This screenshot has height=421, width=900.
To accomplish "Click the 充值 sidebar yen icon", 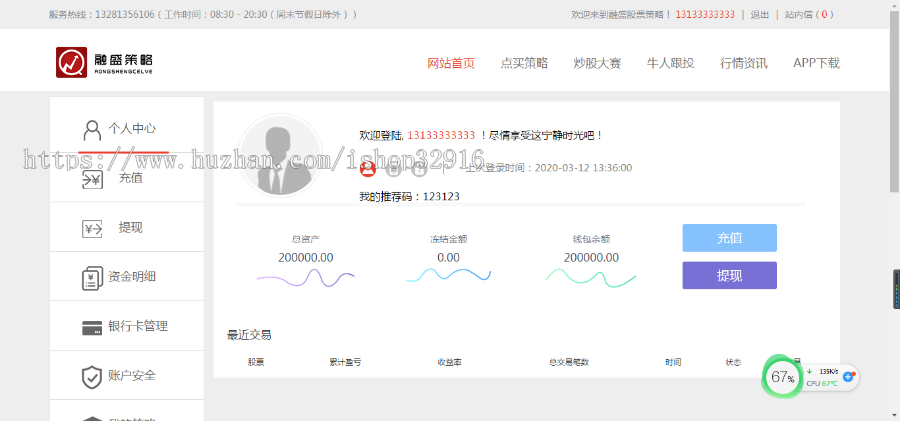I will (x=92, y=179).
